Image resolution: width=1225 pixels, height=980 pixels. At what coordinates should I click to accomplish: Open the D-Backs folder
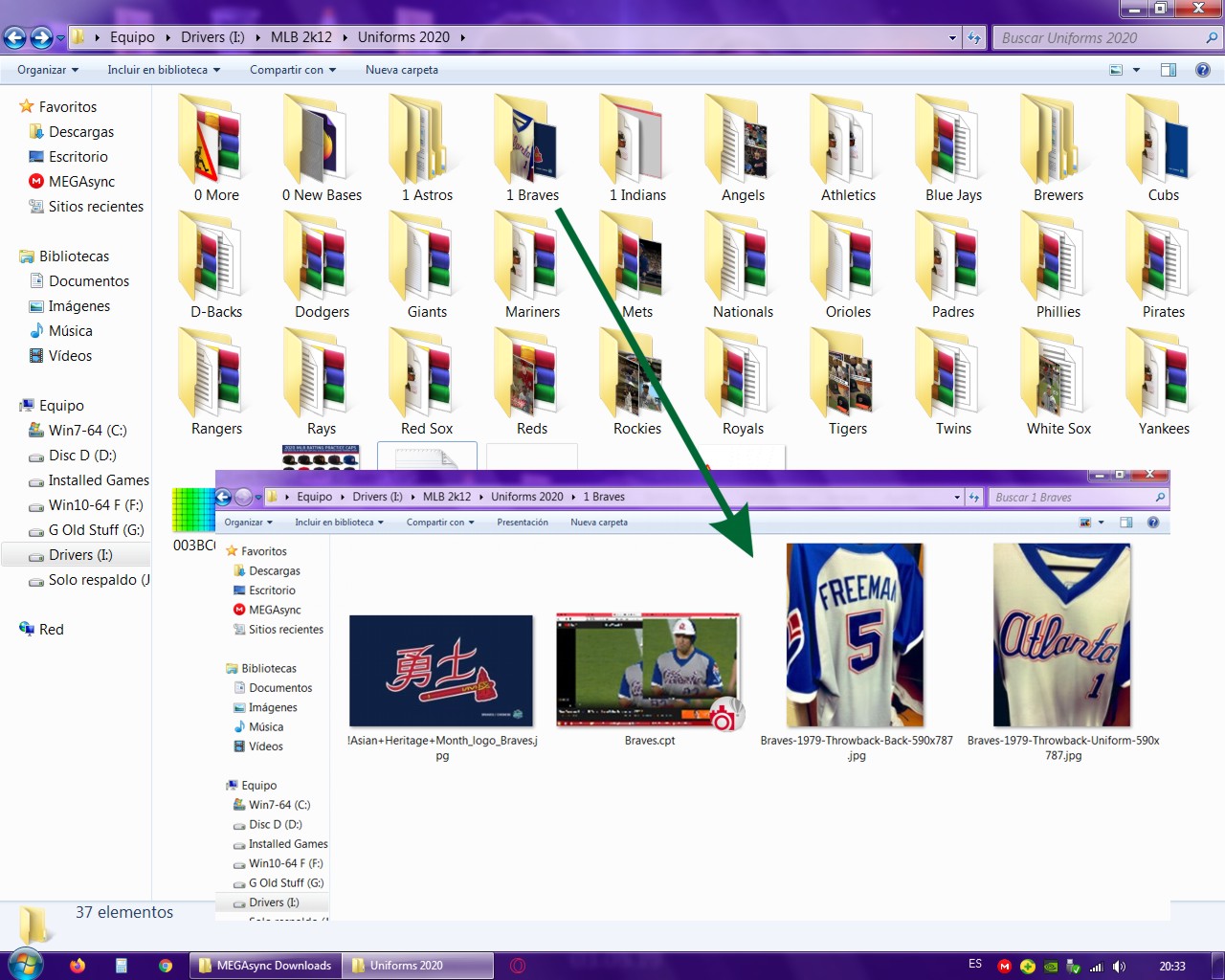tap(216, 264)
